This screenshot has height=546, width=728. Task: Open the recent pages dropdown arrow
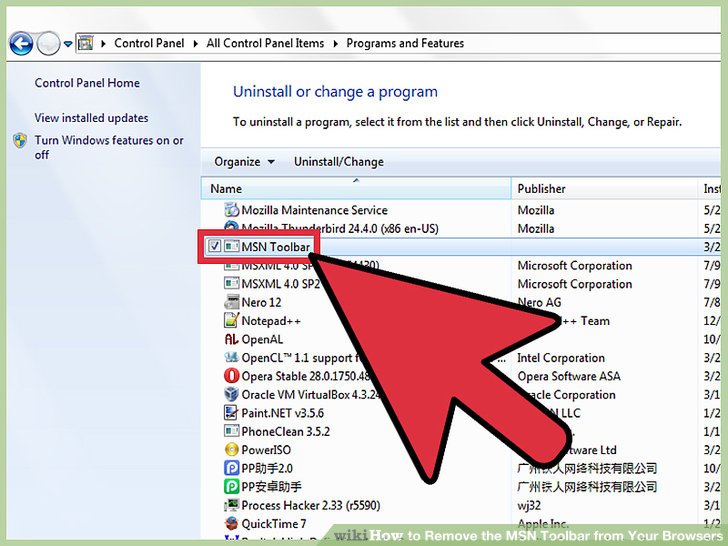68,44
